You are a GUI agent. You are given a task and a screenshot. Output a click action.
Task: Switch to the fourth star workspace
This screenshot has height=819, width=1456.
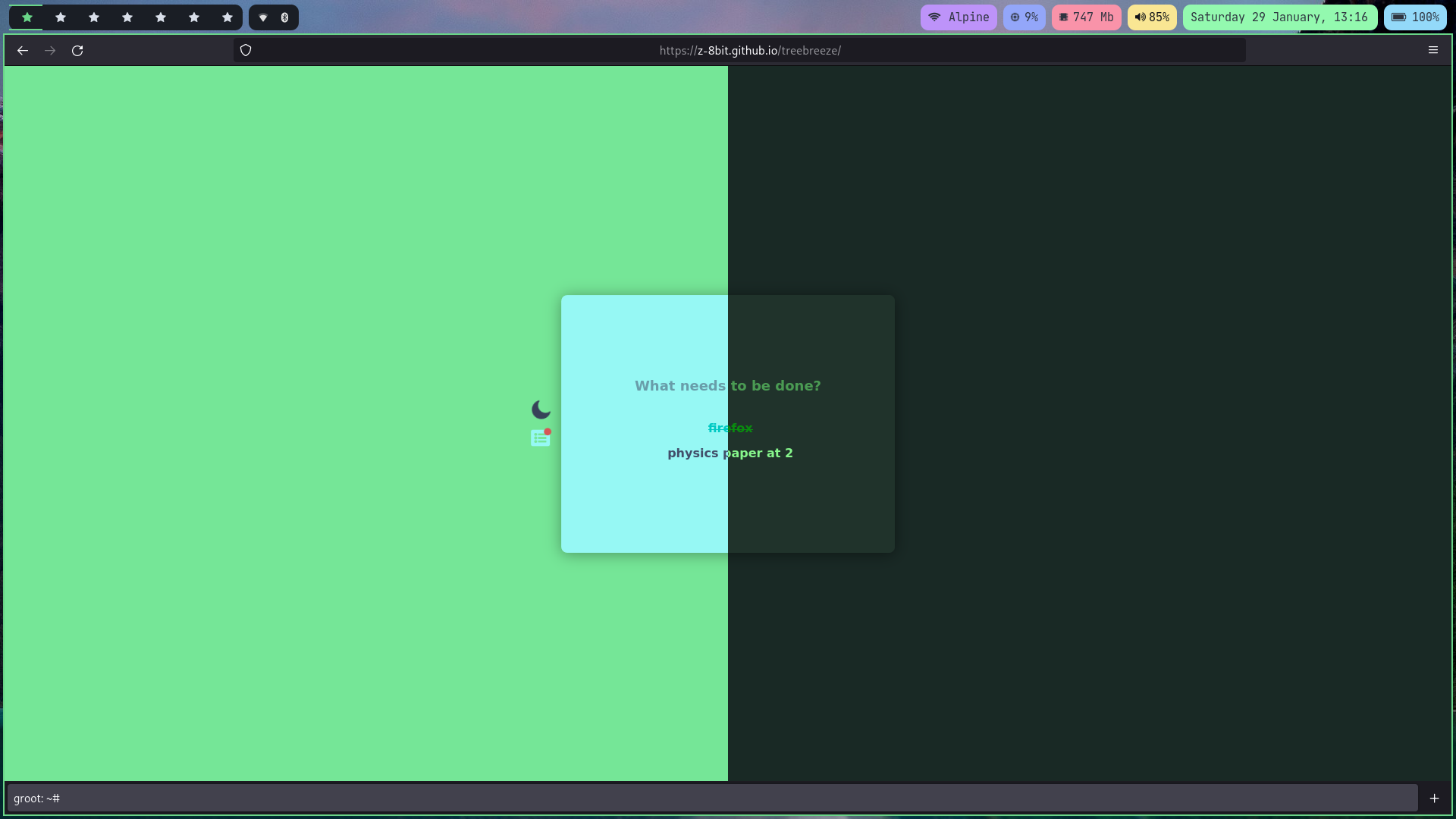pyautogui.click(x=127, y=17)
